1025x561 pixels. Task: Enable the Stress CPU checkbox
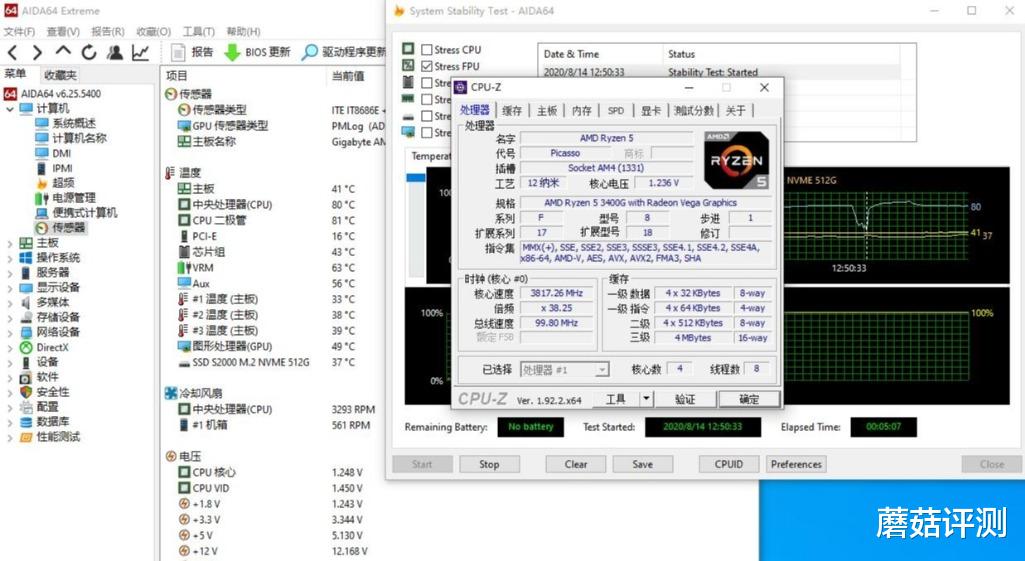coord(427,50)
